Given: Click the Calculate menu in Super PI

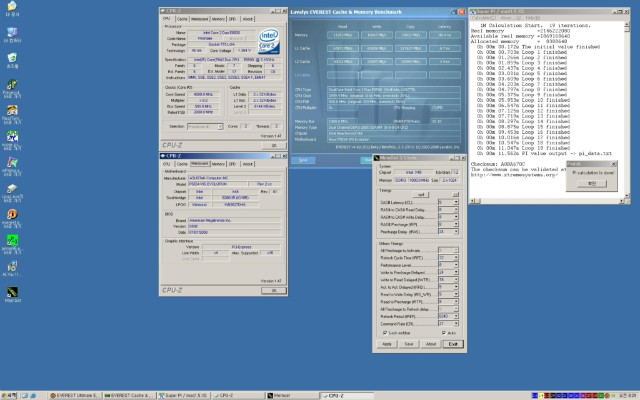Looking at the screenshot, I should pos(483,18).
